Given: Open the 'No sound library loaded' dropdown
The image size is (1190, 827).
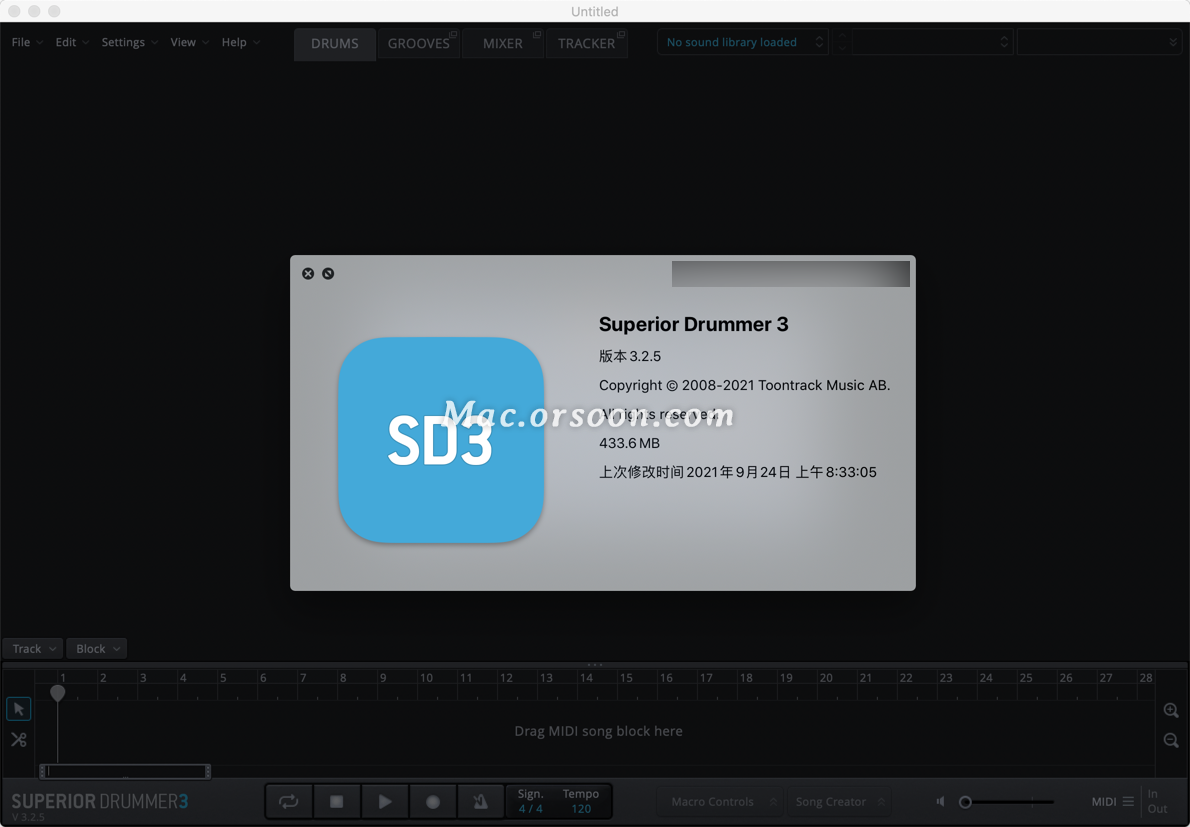Looking at the screenshot, I should coord(743,42).
